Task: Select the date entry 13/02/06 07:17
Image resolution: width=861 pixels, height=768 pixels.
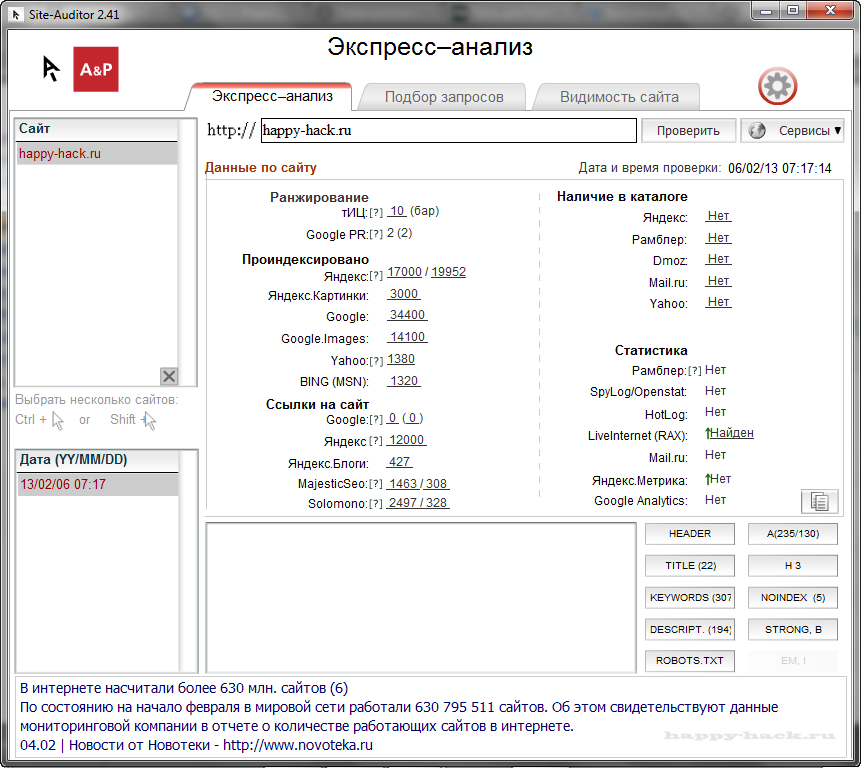Action: (x=97, y=485)
